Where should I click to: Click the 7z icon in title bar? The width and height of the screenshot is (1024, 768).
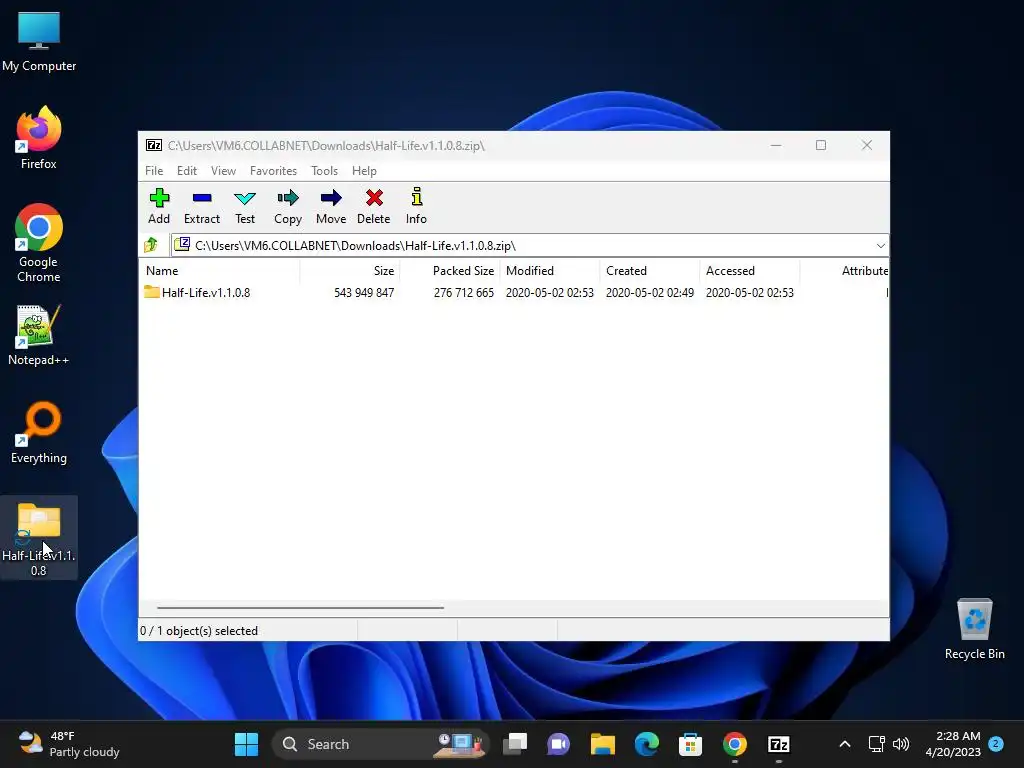point(154,145)
